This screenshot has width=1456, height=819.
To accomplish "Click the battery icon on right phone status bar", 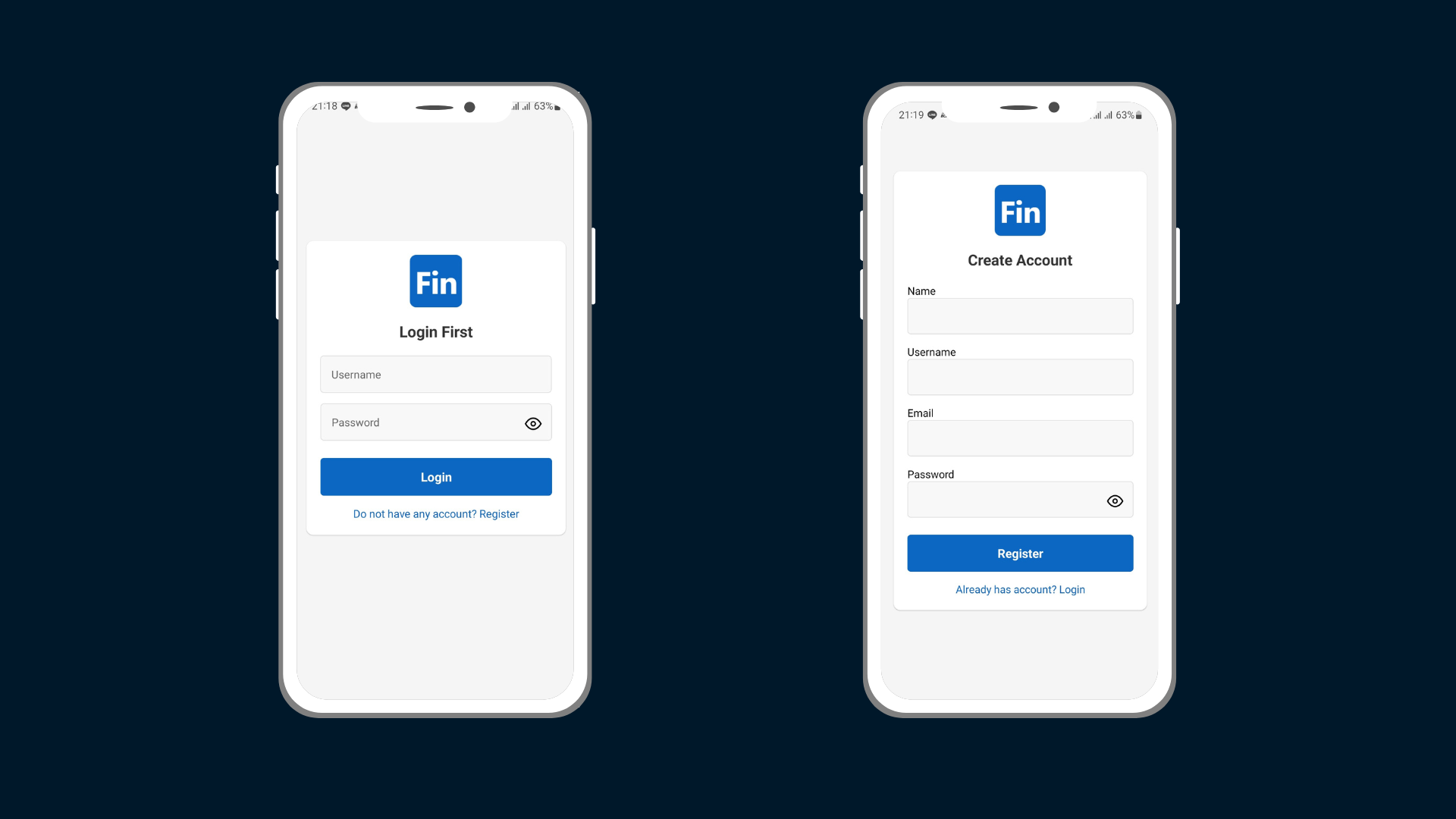I will (x=1140, y=114).
